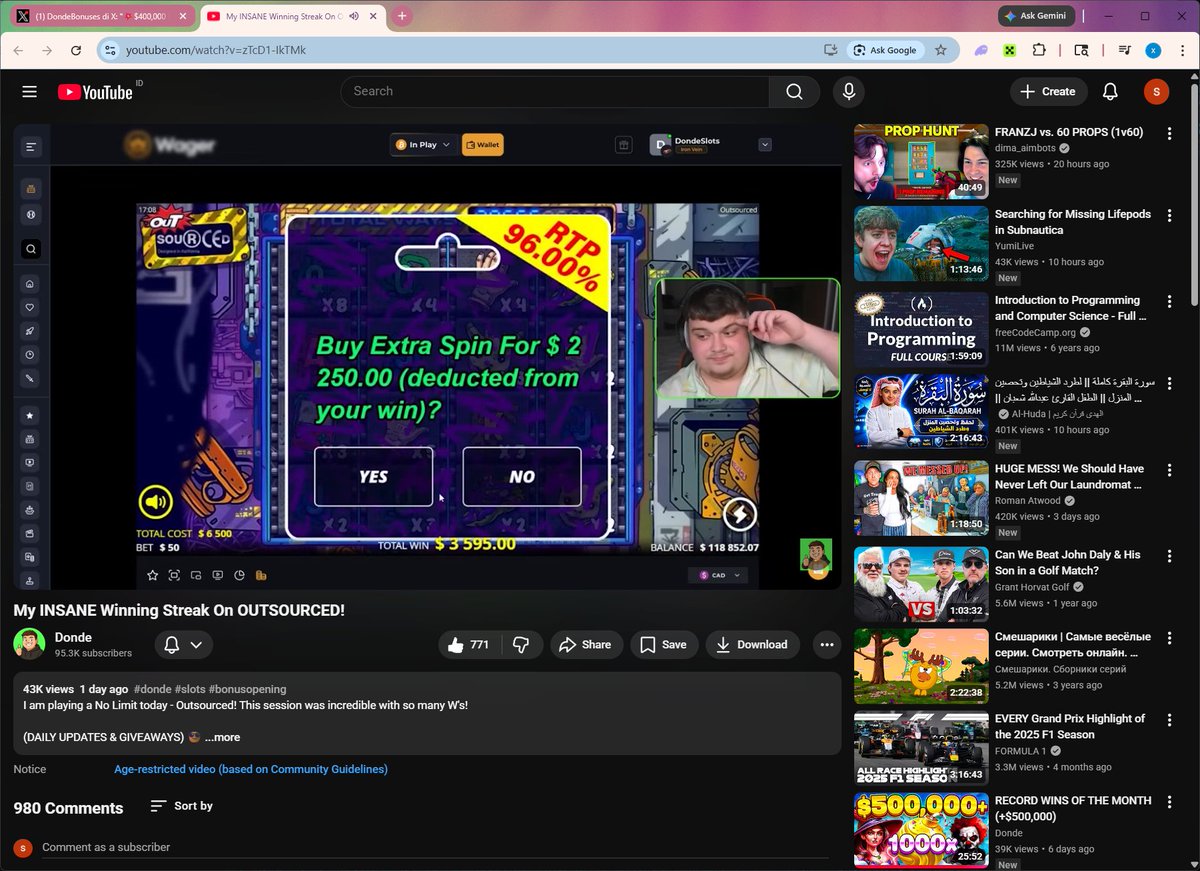The width and height of the screenshot is (1200, 871).
Task: Open options for RECORD WINS OF THE MONTH video
Action: point(1169,802)
